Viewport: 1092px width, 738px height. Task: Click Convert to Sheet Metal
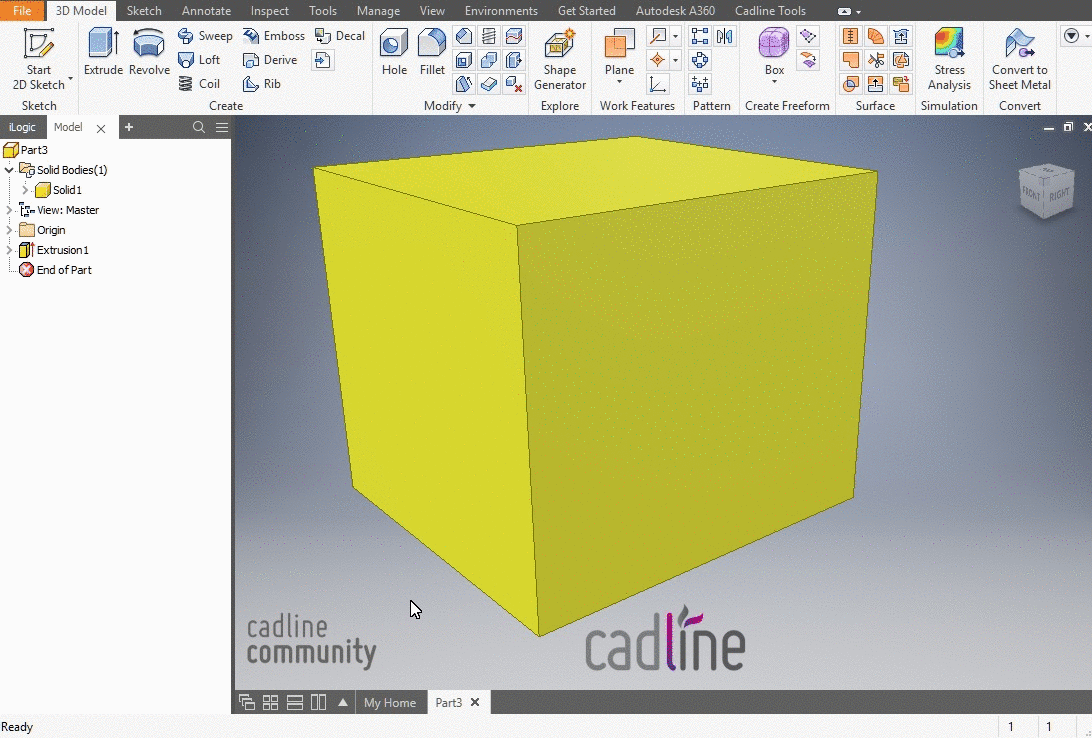1020,60
